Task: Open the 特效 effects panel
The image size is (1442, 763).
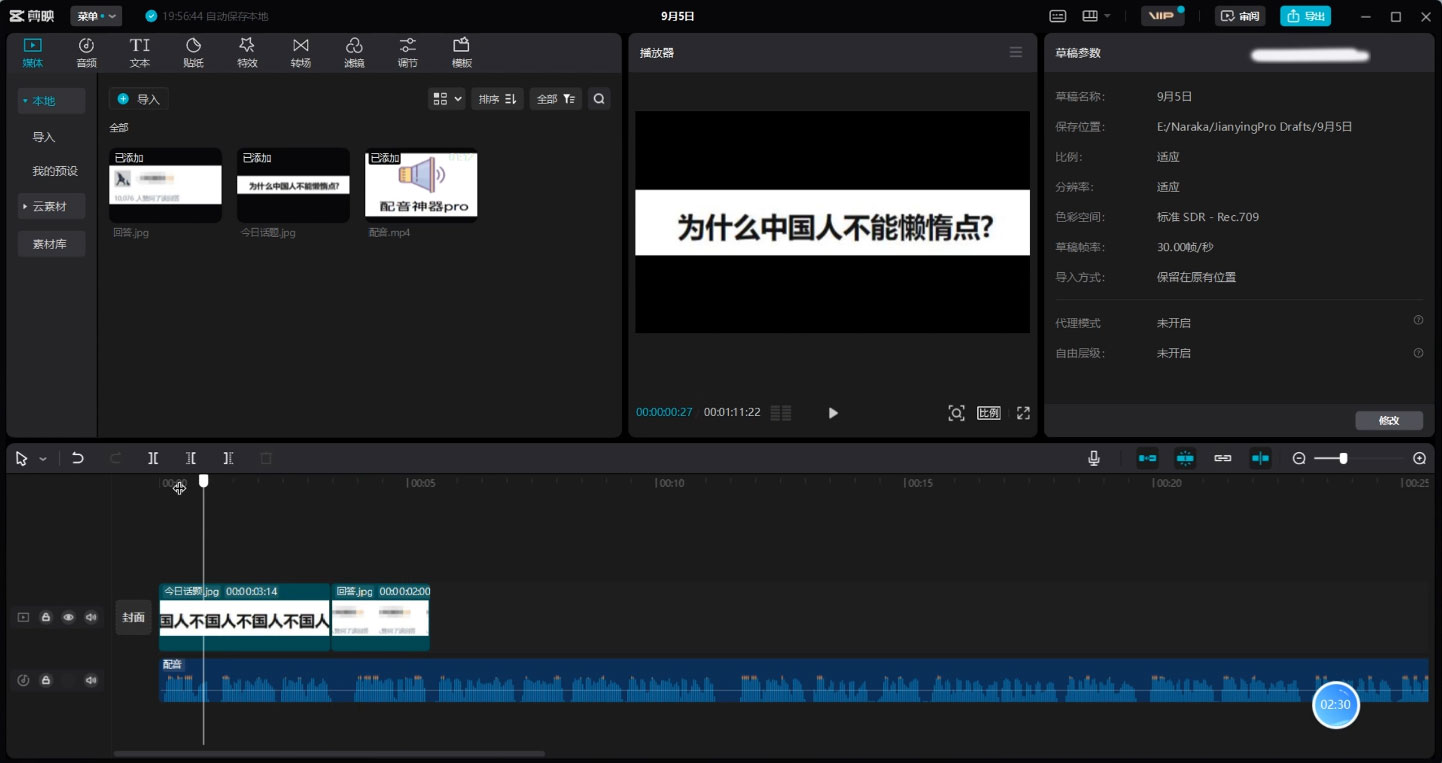Action: click(x=247, y=52)
